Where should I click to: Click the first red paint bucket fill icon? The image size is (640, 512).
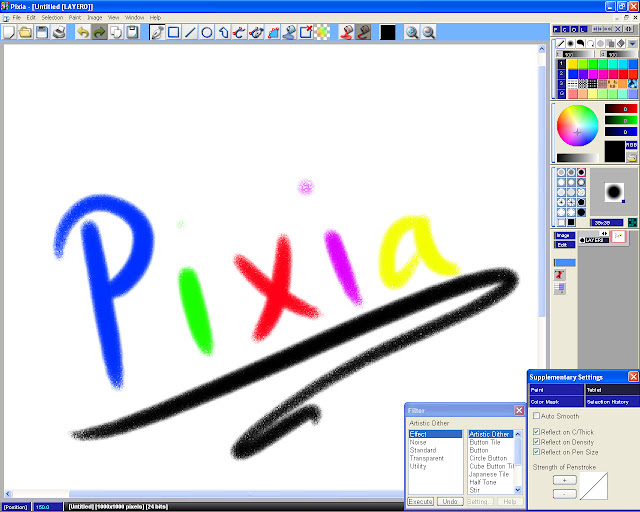(347, 32)
